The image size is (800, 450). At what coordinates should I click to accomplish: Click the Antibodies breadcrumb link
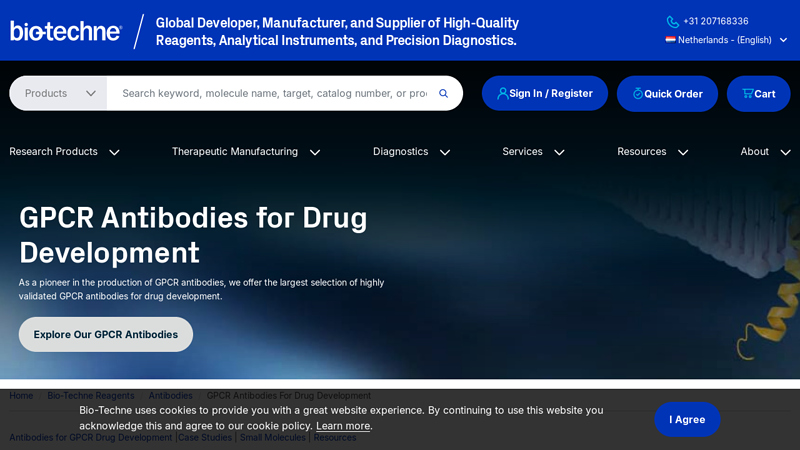tap(170, 395)
